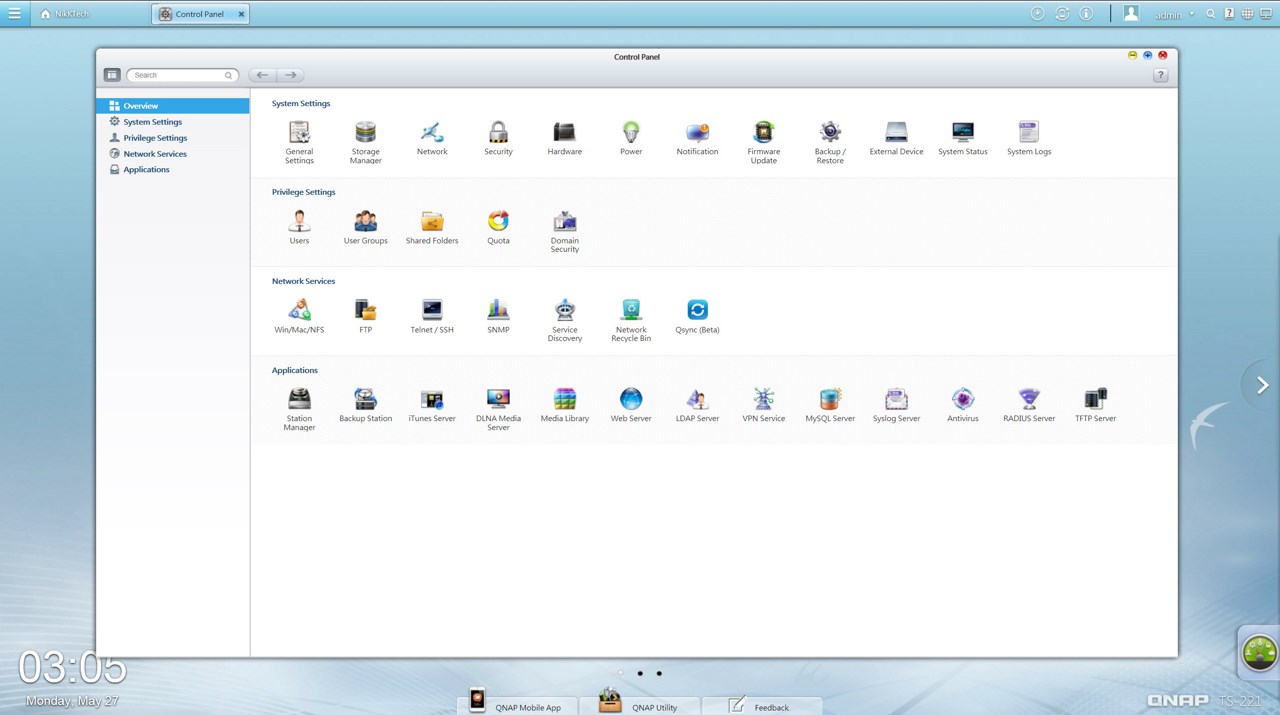Open Storage Manager

click(x=366, y=141)
